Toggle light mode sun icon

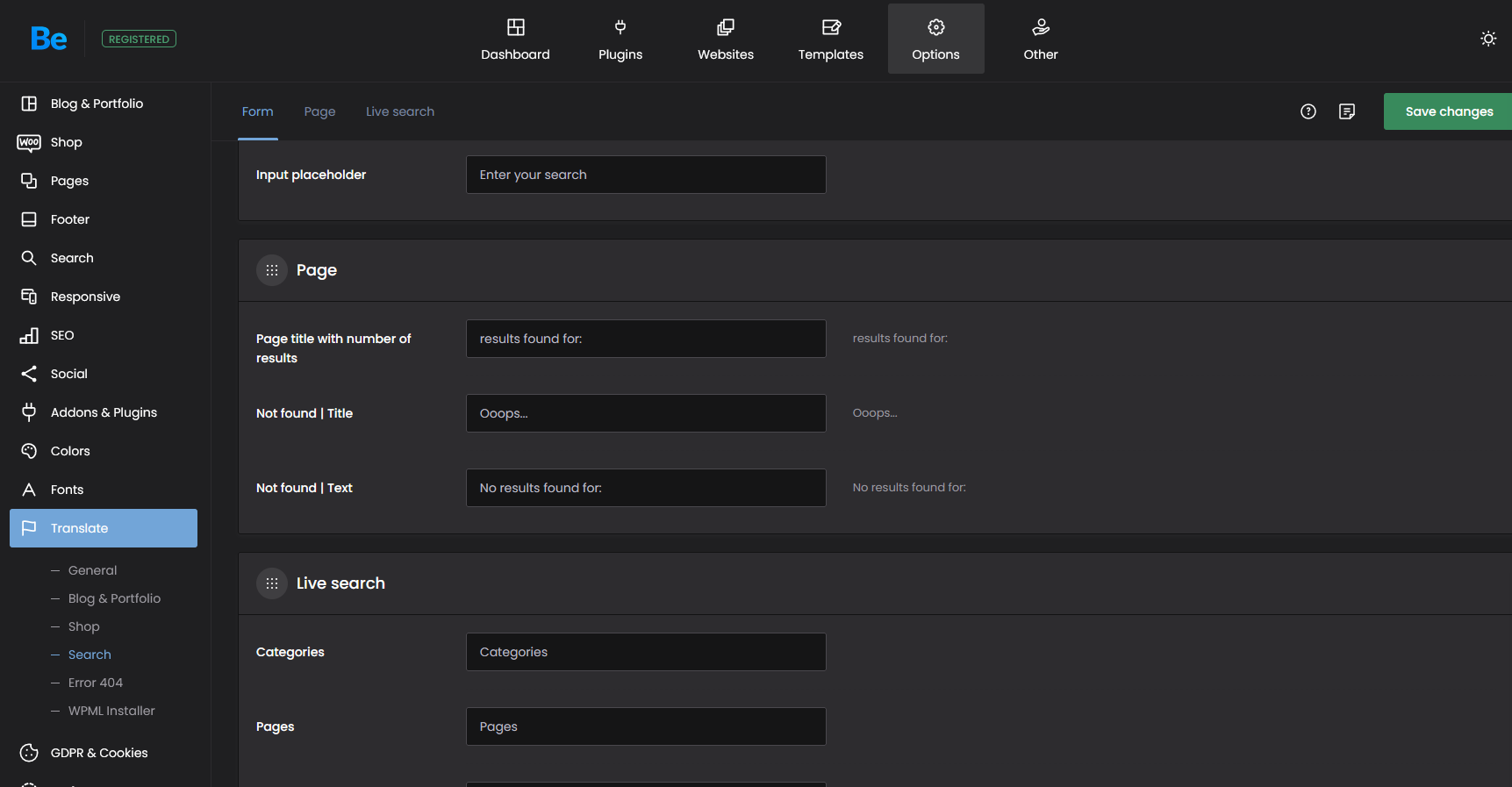pyautogui.click(x=1488, y=39)
